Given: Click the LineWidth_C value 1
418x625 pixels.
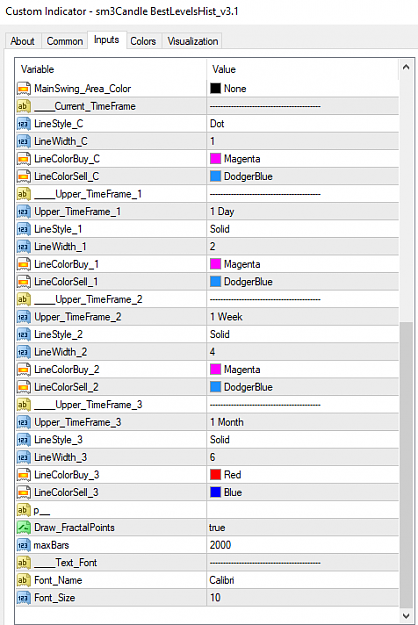Looking at the screenshot, I should point(212,141).
